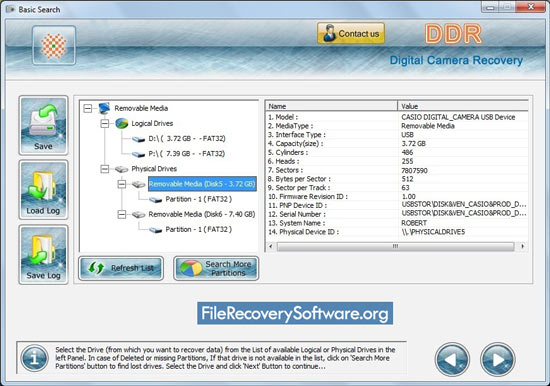The height and width of the screenshot is (386, 550).
Task: Collapse the Removable Media root node
Action: (x=88, y=108)
